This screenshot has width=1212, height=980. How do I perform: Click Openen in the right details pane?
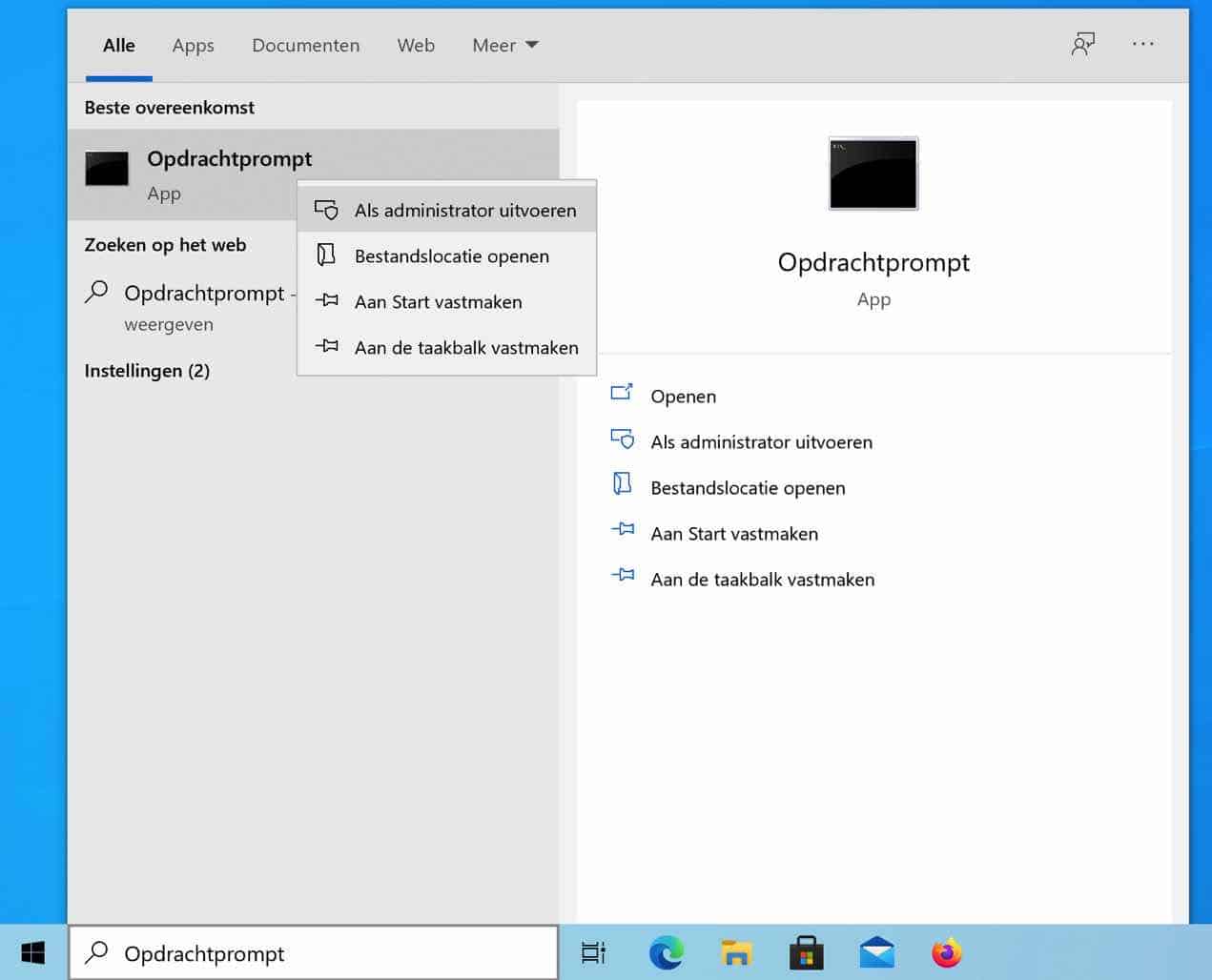coord(683,396)
